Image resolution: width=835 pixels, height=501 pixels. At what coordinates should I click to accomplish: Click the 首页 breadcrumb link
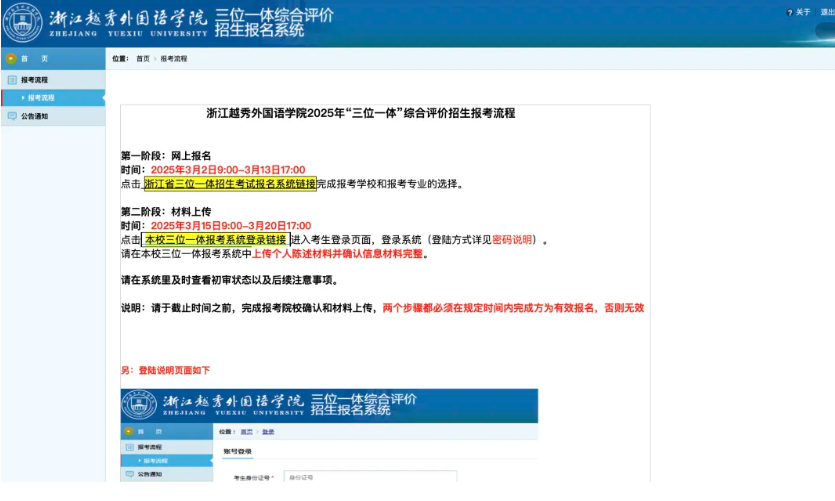coord(143,59)
